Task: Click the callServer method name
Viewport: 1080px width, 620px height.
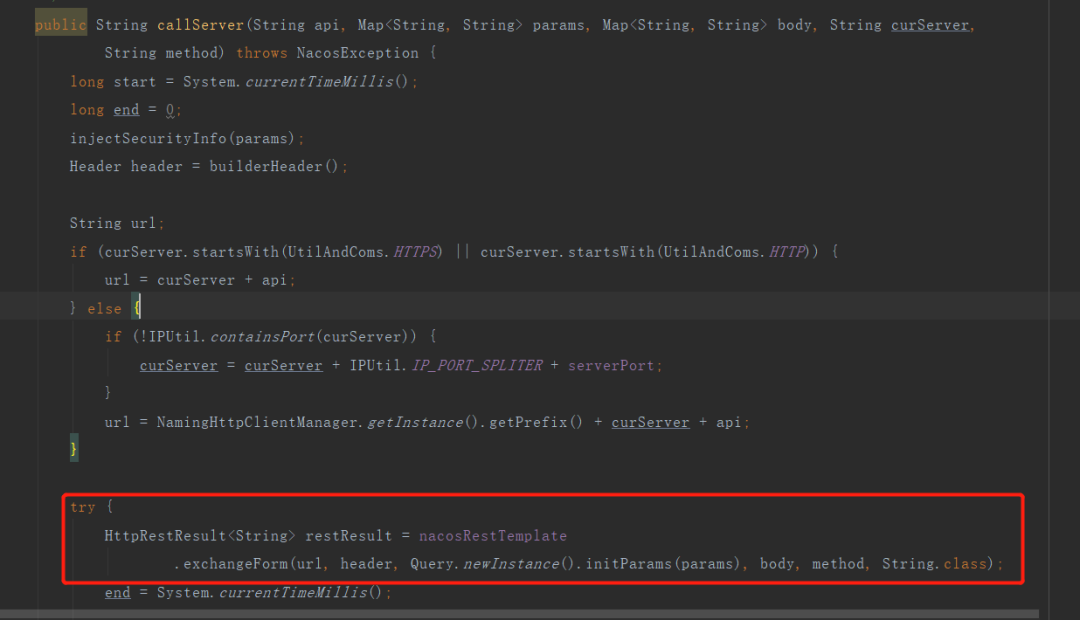Action: [200, 25]
